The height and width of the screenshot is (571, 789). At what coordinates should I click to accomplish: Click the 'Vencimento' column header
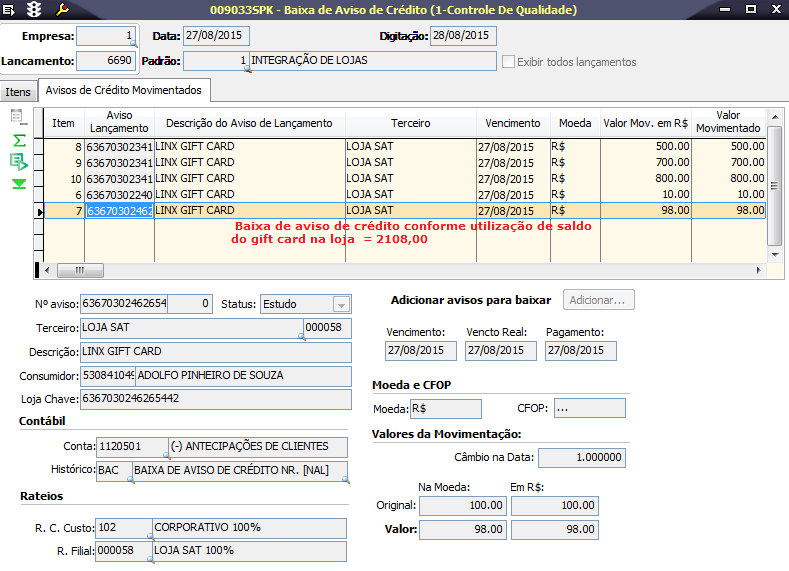(x=513, y=123)
